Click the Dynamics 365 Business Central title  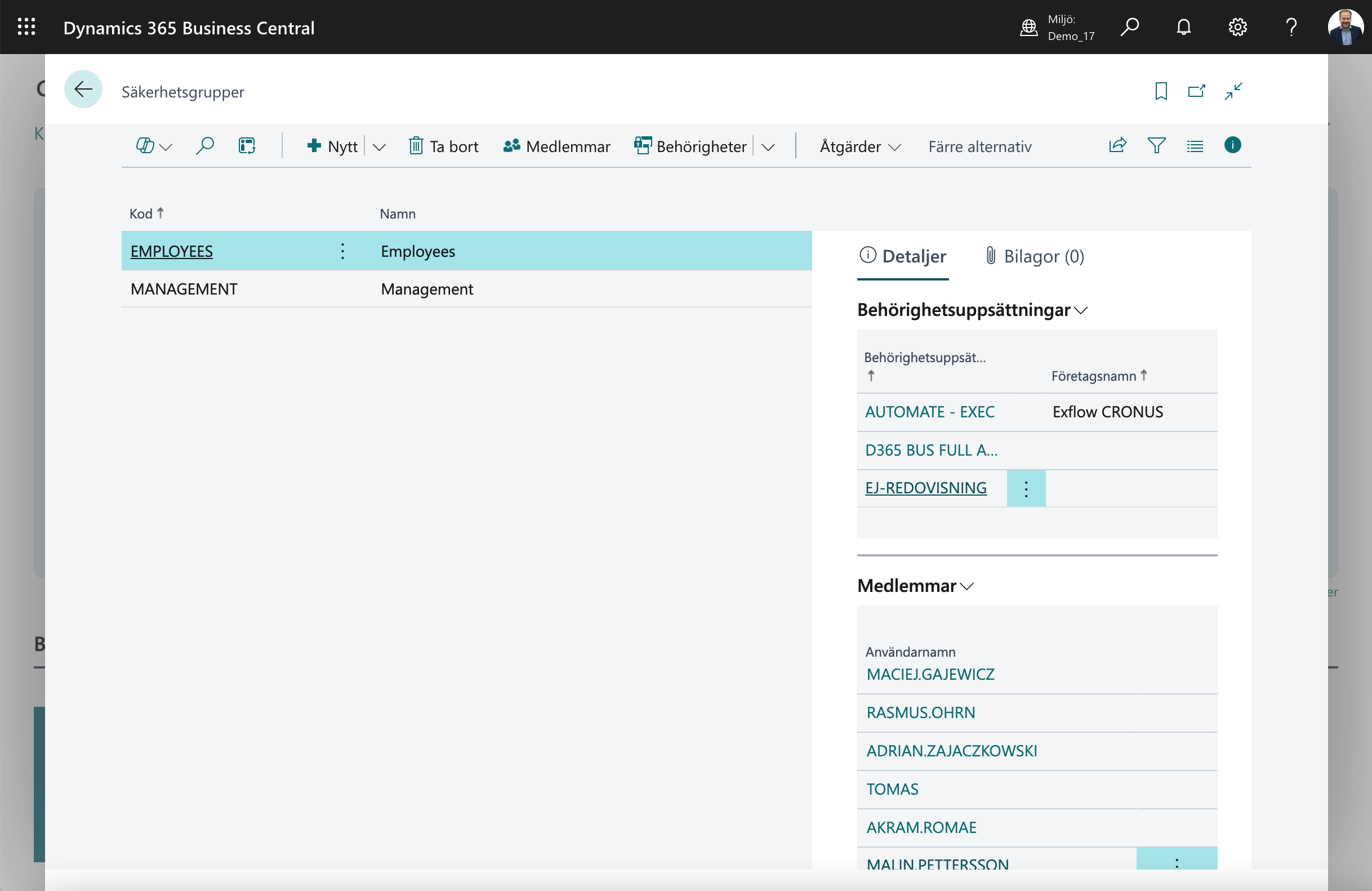point(189,28)
